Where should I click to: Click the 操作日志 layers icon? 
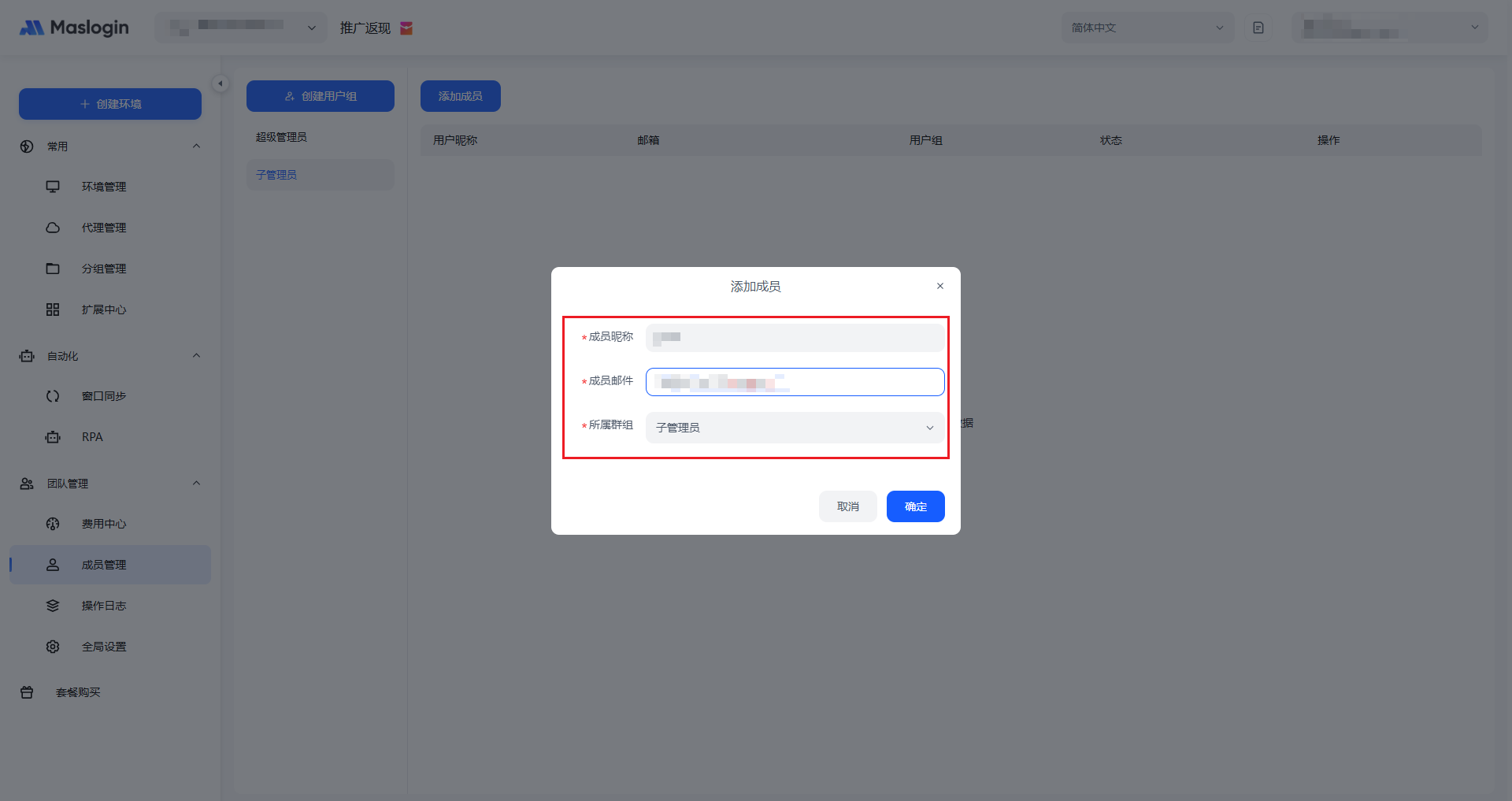53,606
